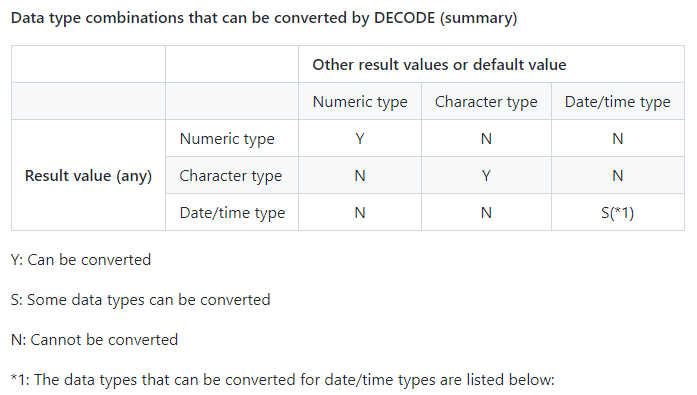The image size is (697, 395).
Task: Click the table title mentioning DECODE summary
Action: 264,18
